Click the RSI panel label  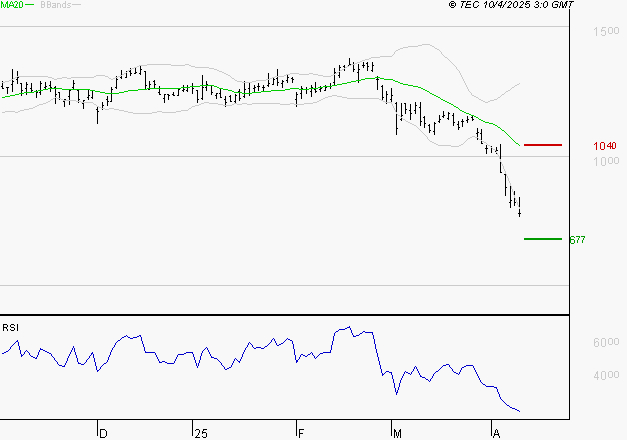tap(10, 327)
